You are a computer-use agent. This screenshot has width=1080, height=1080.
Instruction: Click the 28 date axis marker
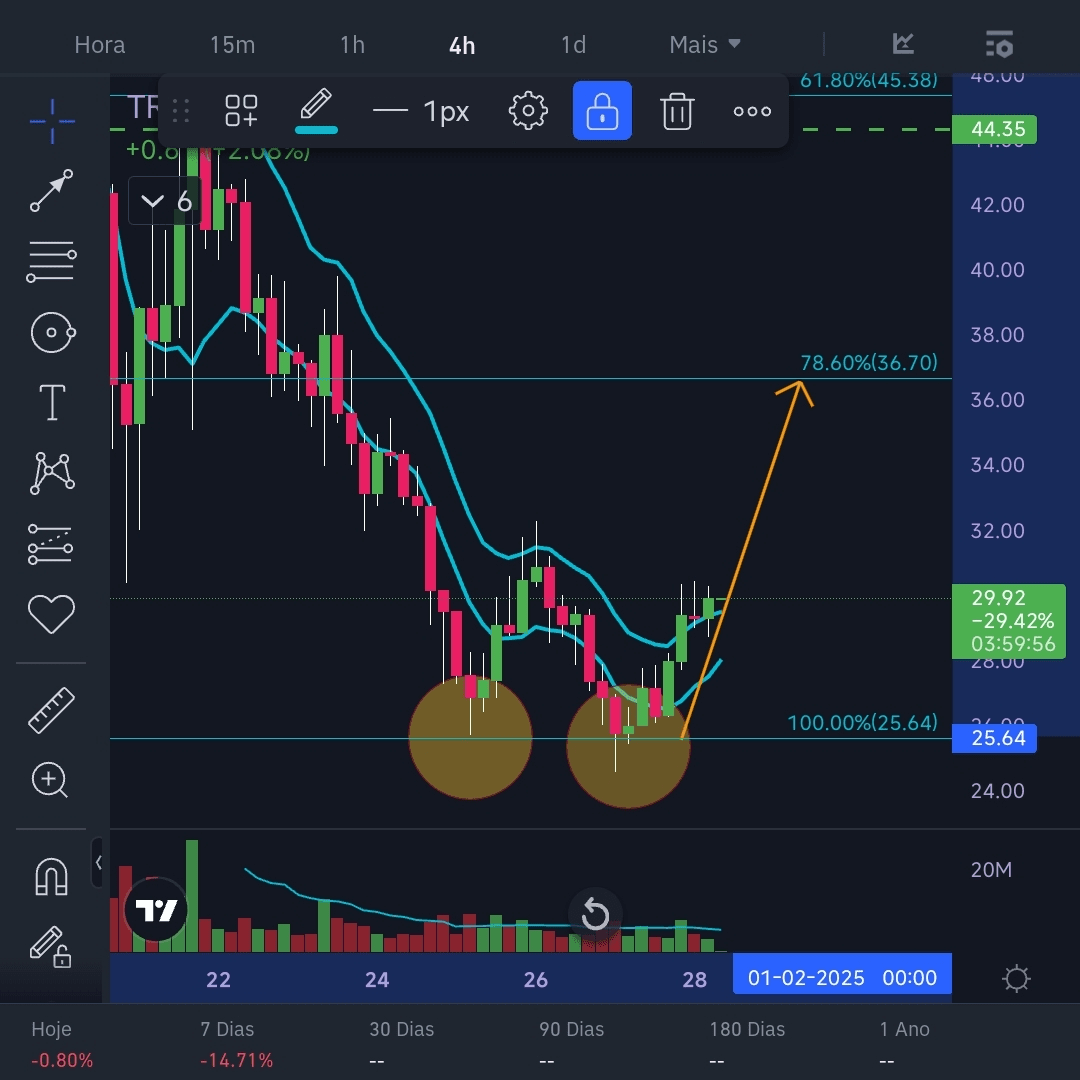coord(694,979)
